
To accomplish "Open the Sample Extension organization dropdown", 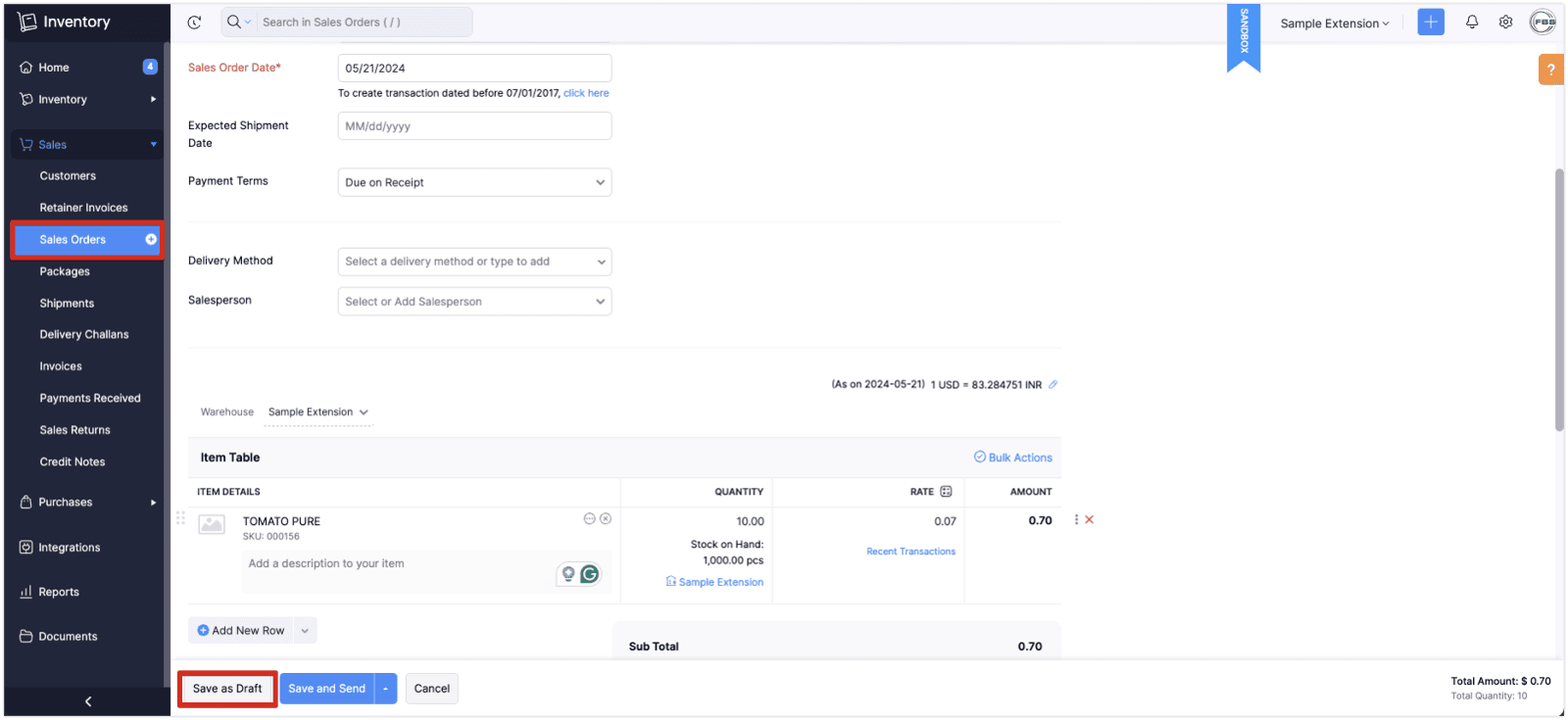I will [1335, 24].
